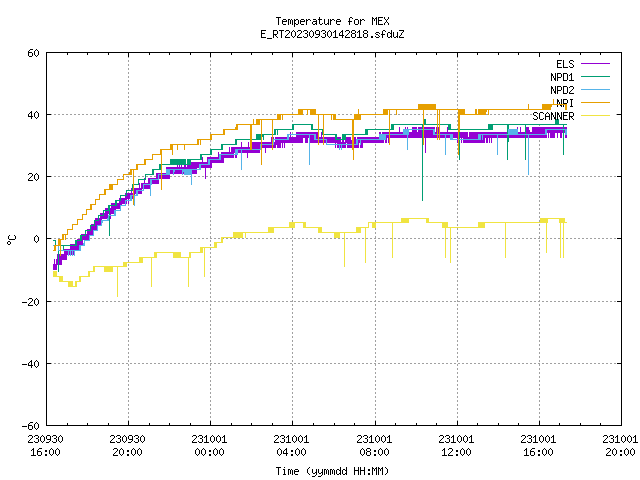Click the °C y-axis unit label

tap(11, 240)
